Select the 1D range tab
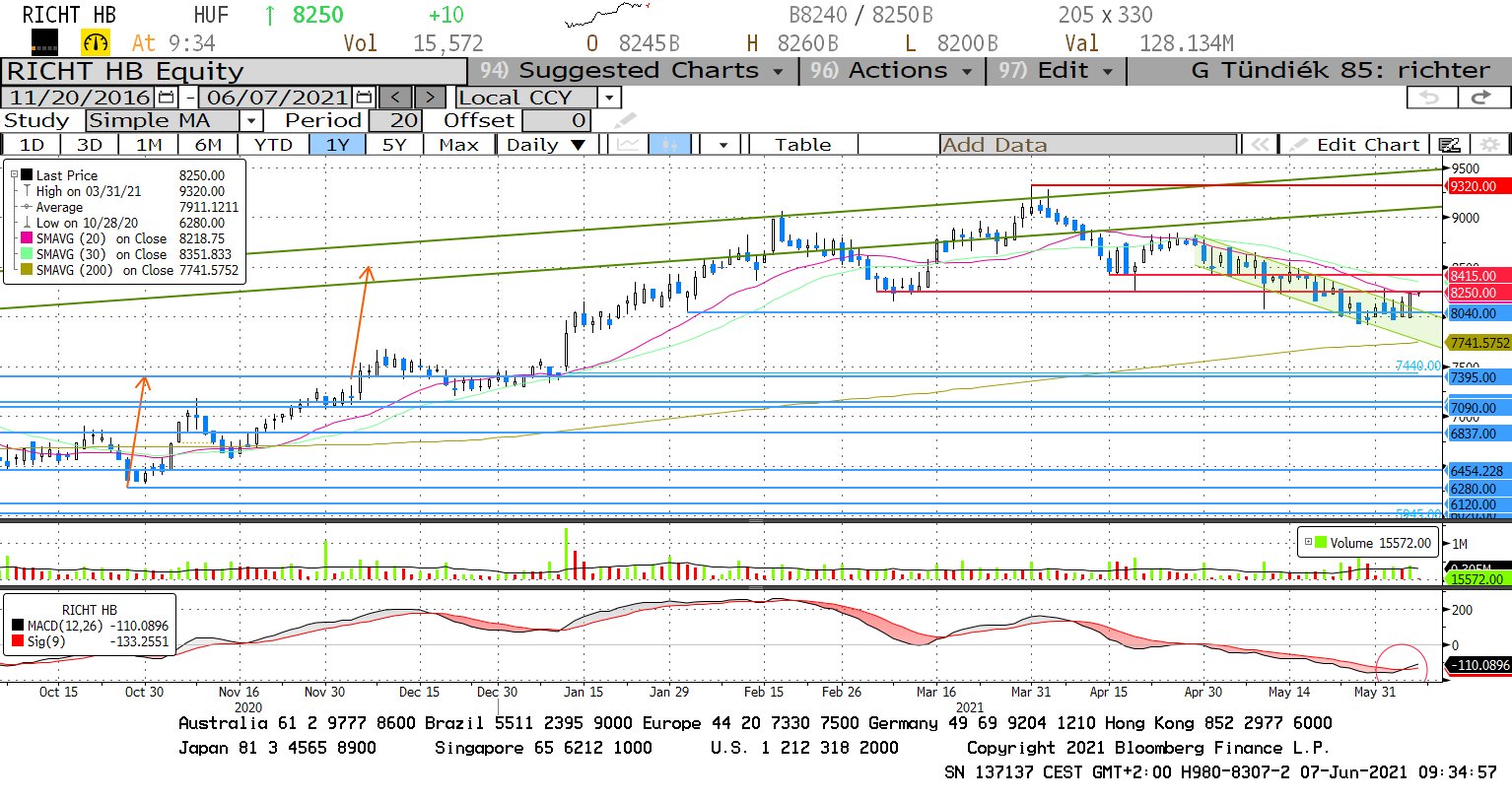The height and width of the screenshot is (801, 1512). tap(33, 145)
